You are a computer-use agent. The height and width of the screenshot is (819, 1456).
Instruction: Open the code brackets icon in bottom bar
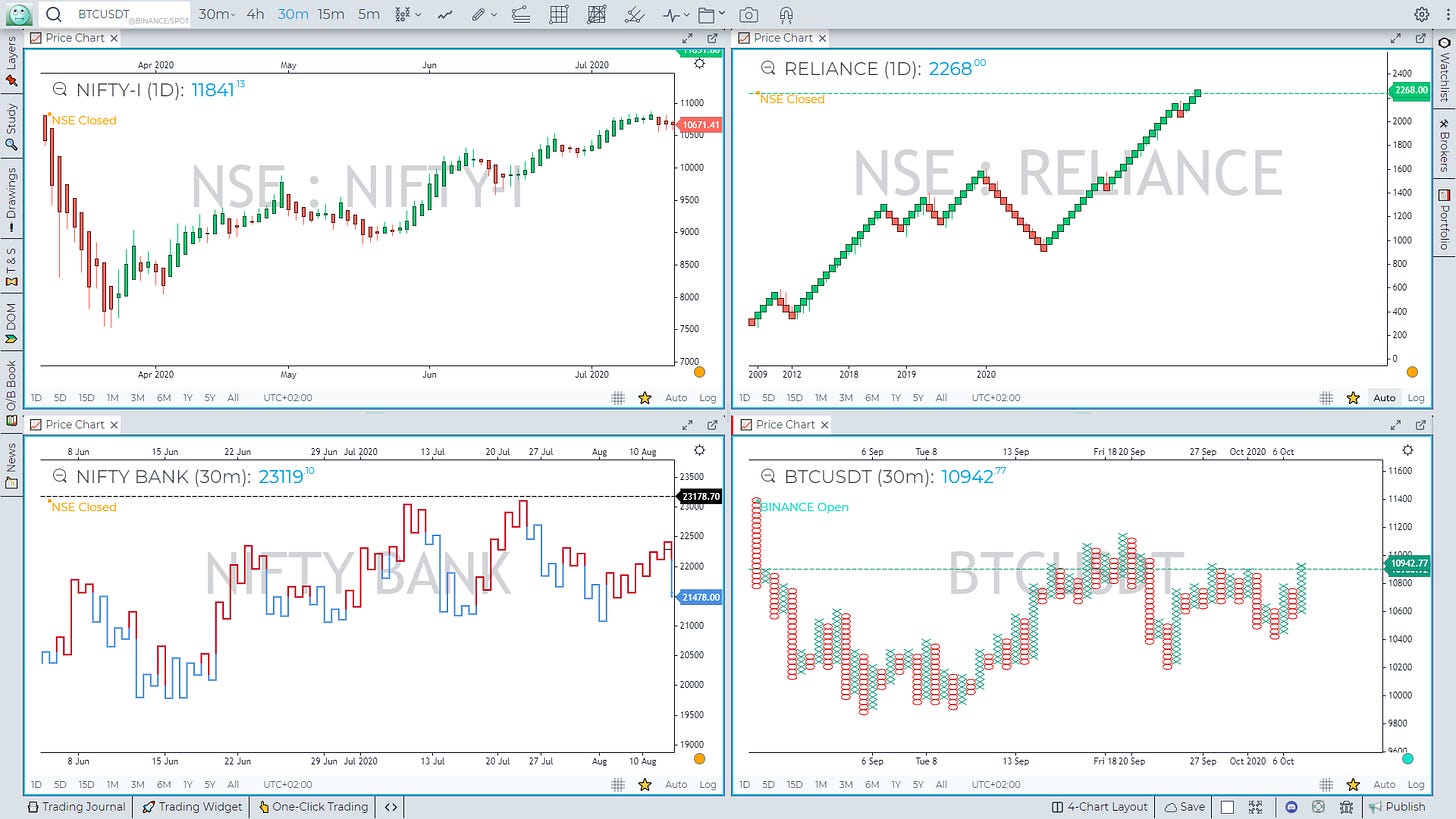pos(391,807)
